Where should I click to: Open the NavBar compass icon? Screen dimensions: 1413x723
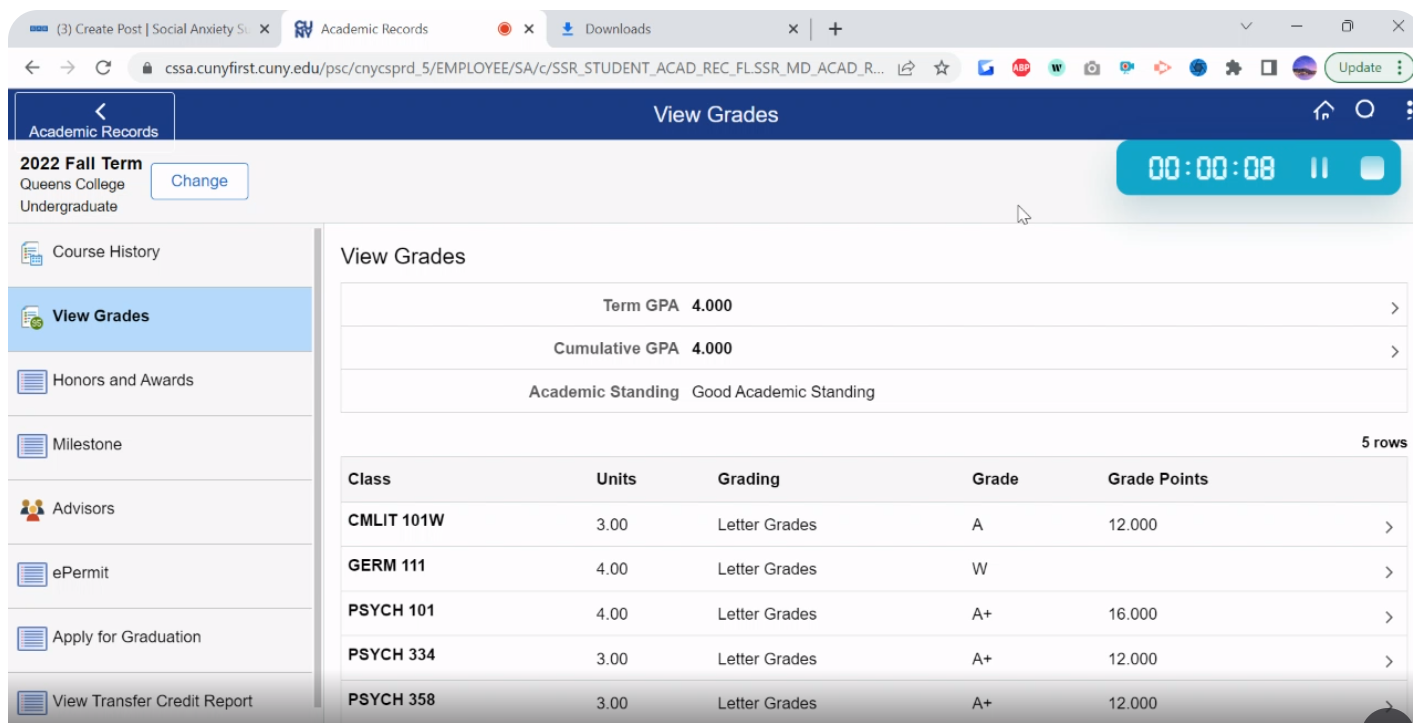[x=1365, y=110]
